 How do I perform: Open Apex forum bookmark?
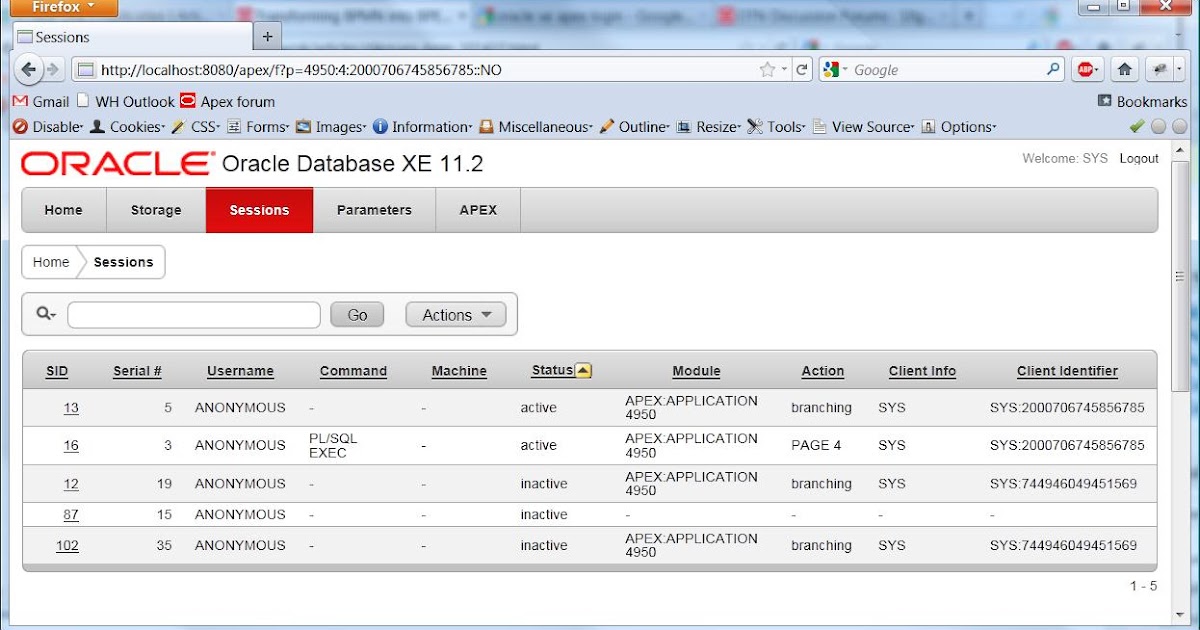tap(228, 101)
